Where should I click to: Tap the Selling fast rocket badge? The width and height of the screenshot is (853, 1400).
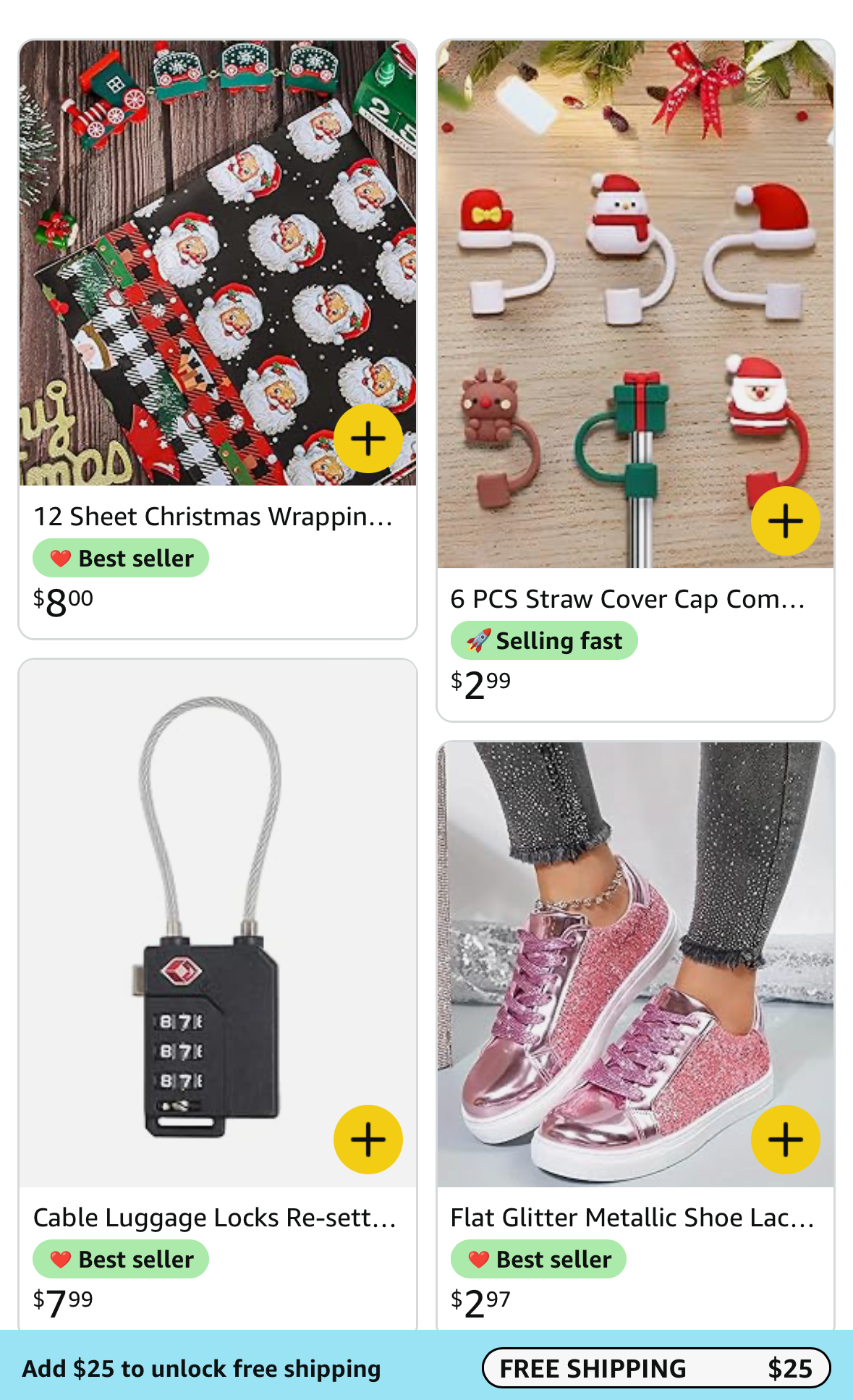click(544, 640)
